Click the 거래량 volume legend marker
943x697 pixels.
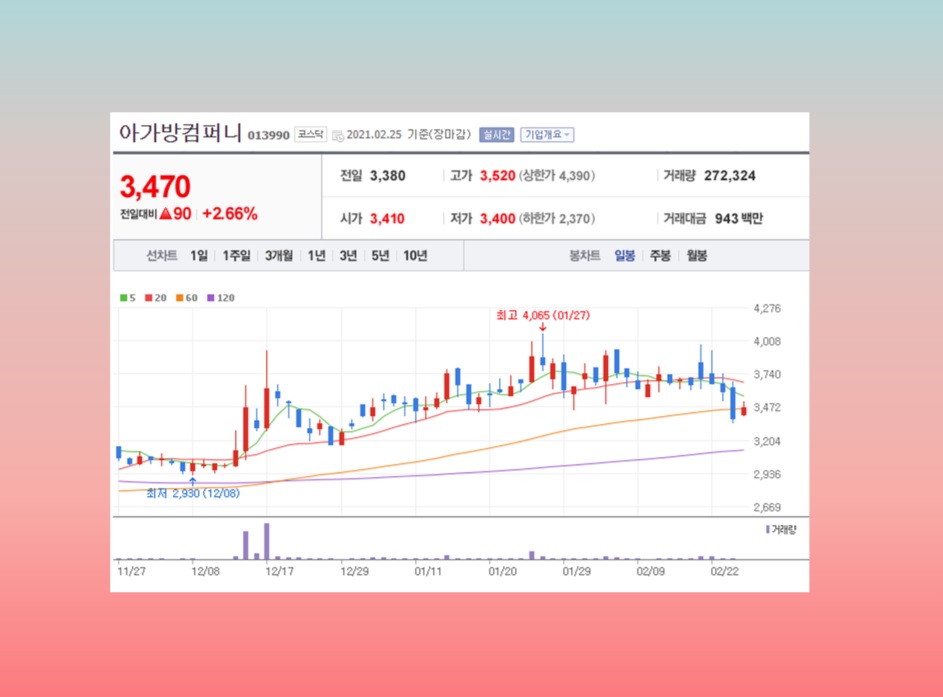pyautogui.click(x=781, y=530)
